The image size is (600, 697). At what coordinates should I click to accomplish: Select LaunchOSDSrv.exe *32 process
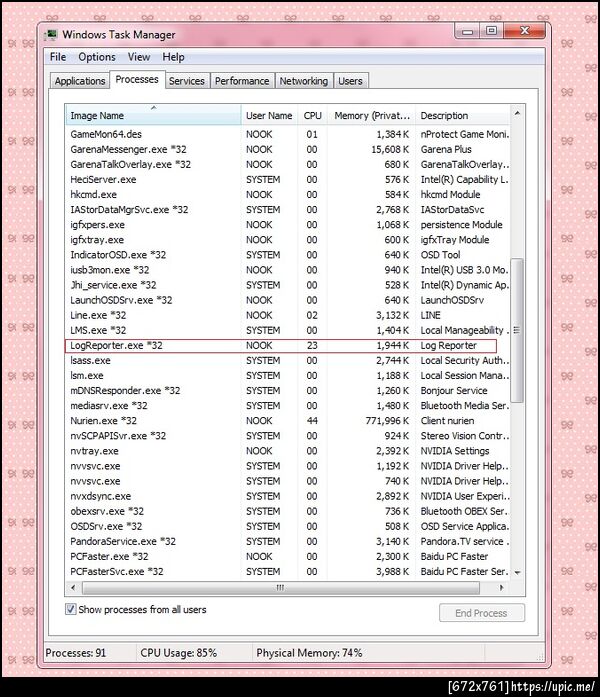click(x=288, y=300)
